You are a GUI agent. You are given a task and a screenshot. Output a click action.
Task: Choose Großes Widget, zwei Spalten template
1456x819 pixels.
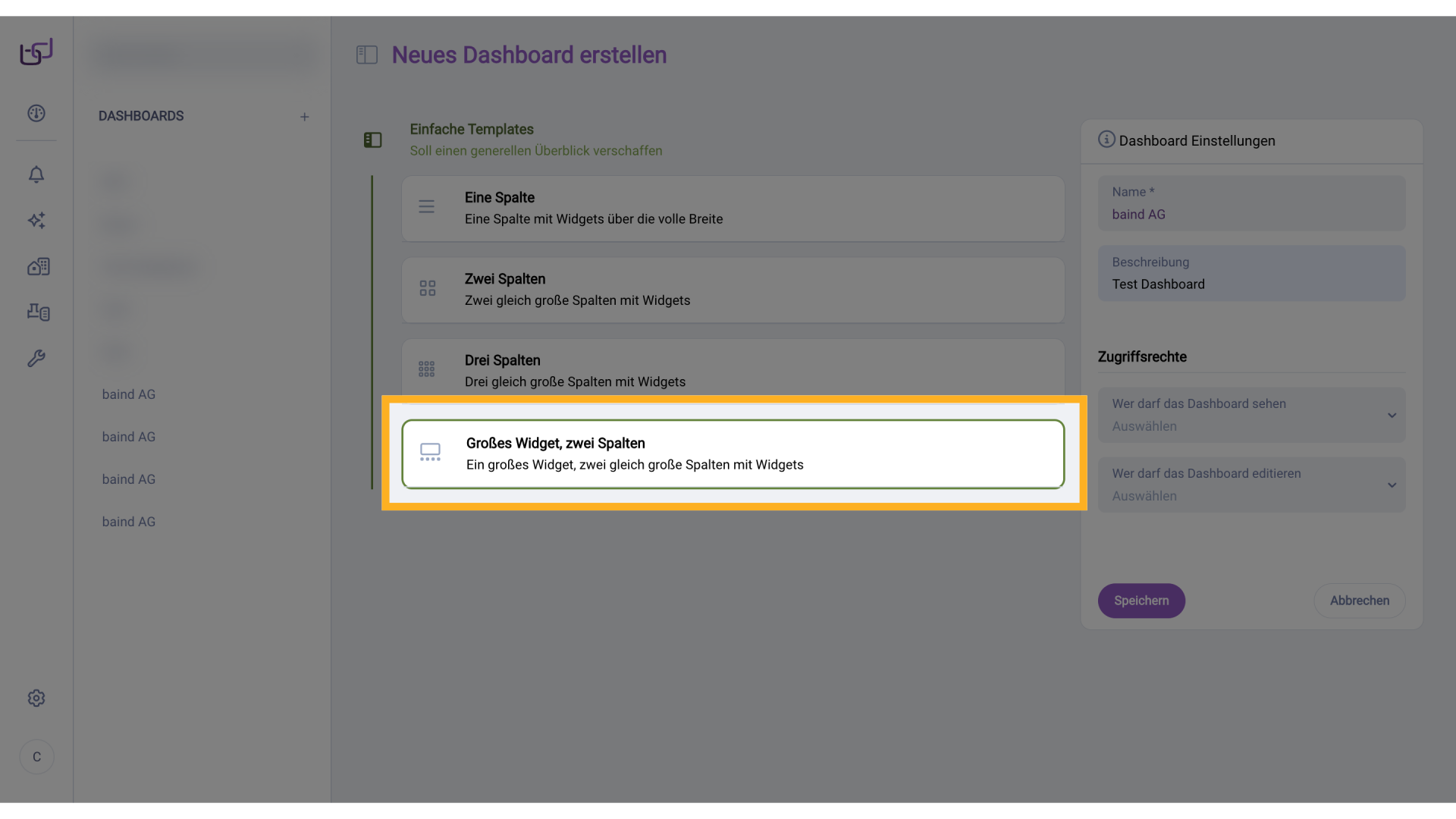pyautogui.click(x=733, y=453)
